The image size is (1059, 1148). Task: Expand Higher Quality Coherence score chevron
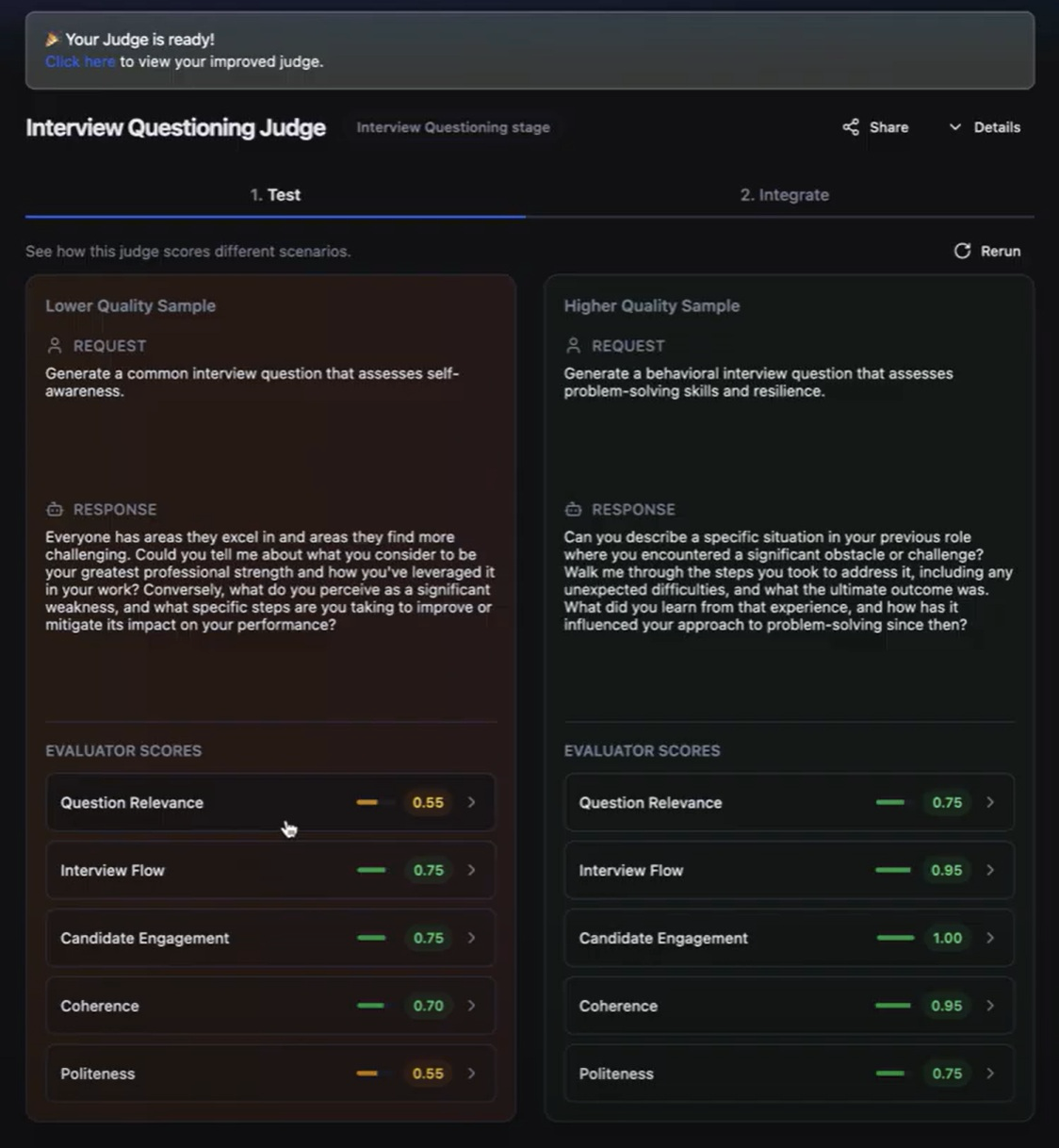point(990,1006)
